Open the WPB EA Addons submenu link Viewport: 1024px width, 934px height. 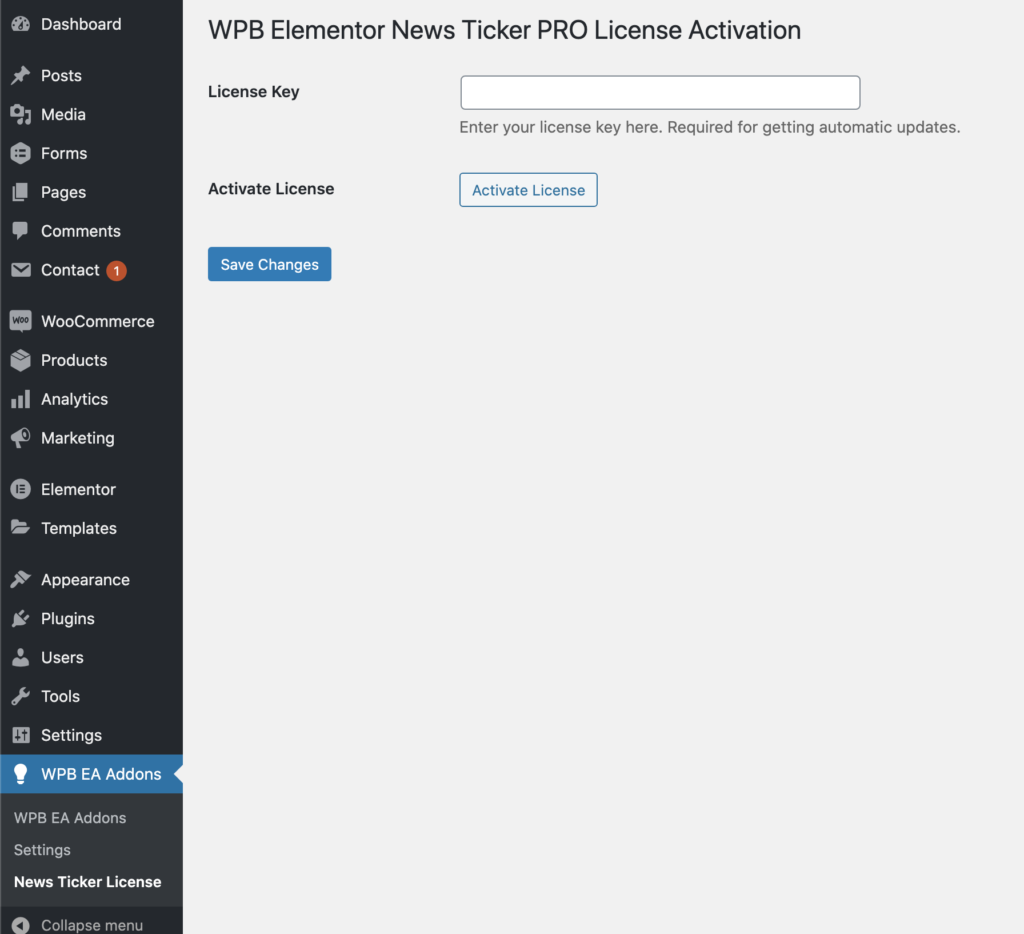pos(70,818)
